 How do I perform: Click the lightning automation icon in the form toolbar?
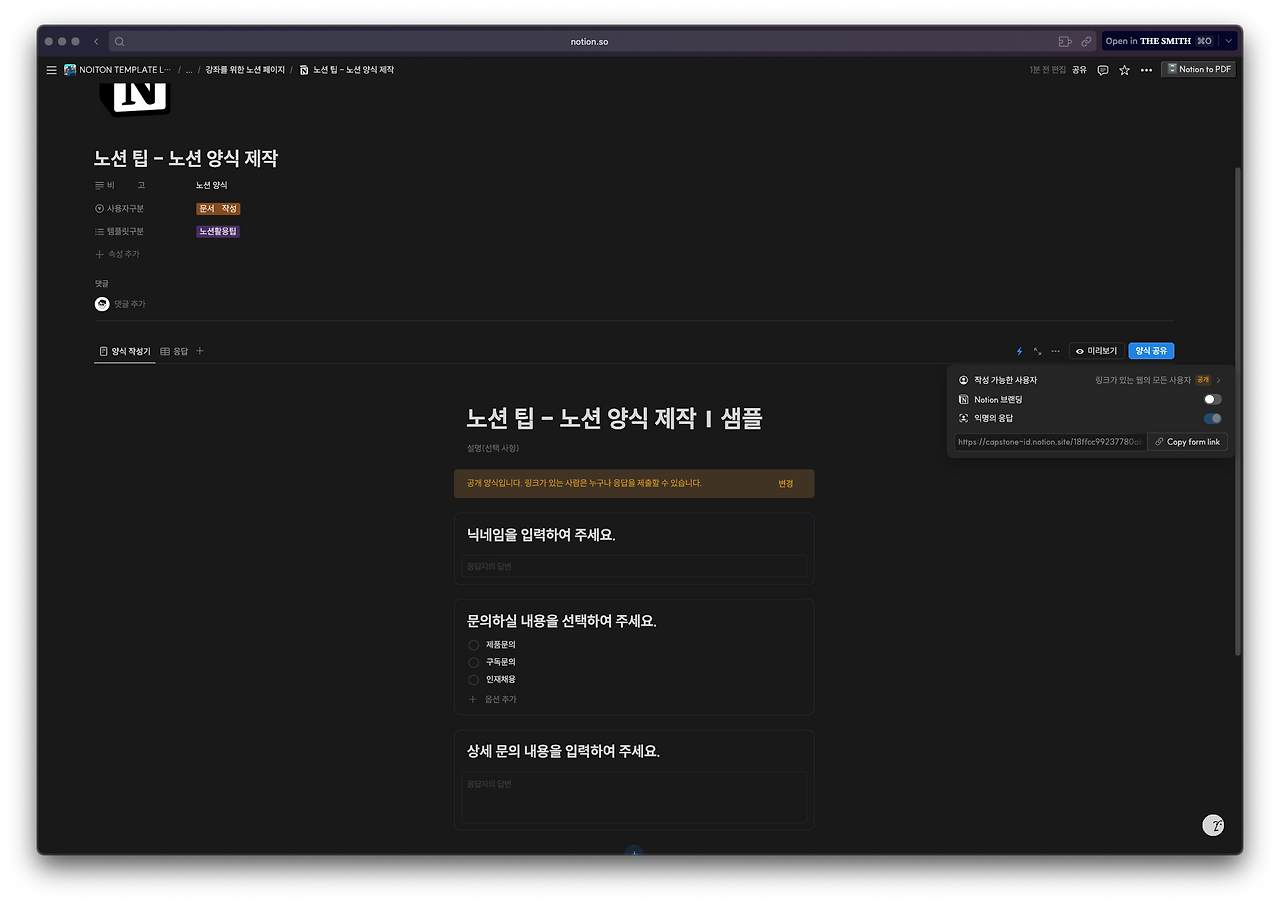(x=1018, y=351)
